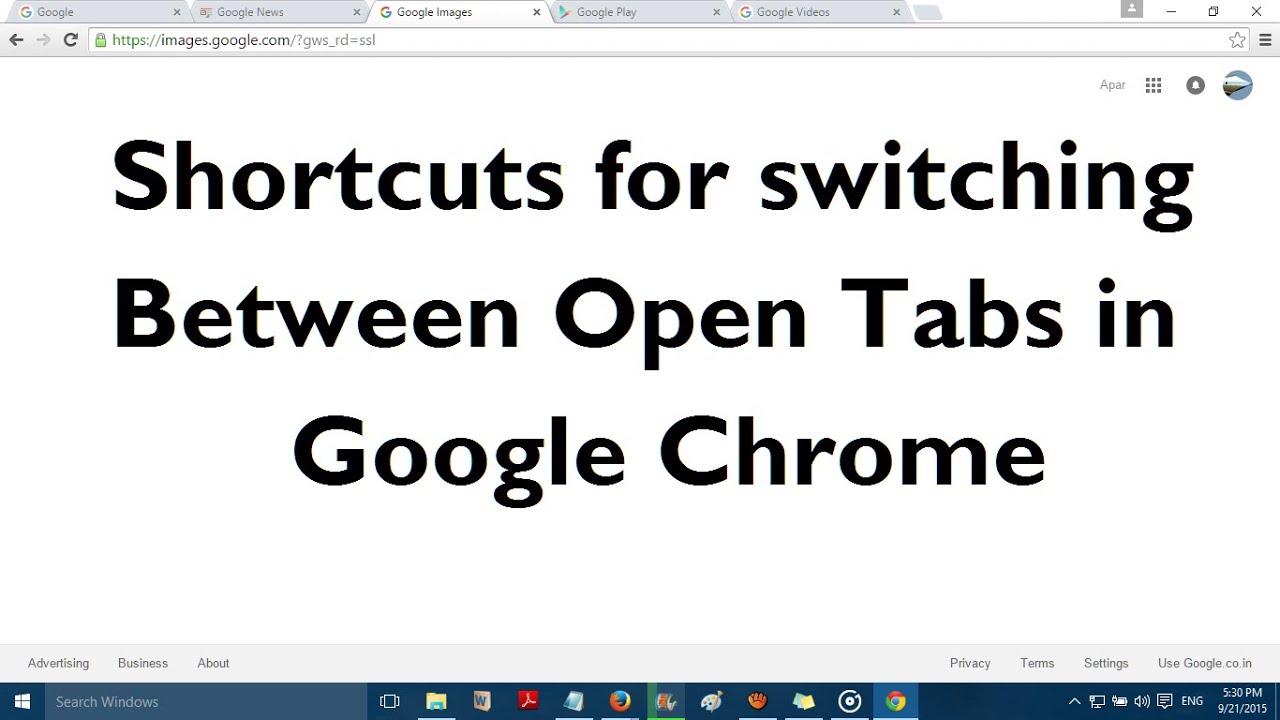Bookmark this page with the star icon
The height and width of the screenshot is (720, 1280).
tap(1237, 40)
